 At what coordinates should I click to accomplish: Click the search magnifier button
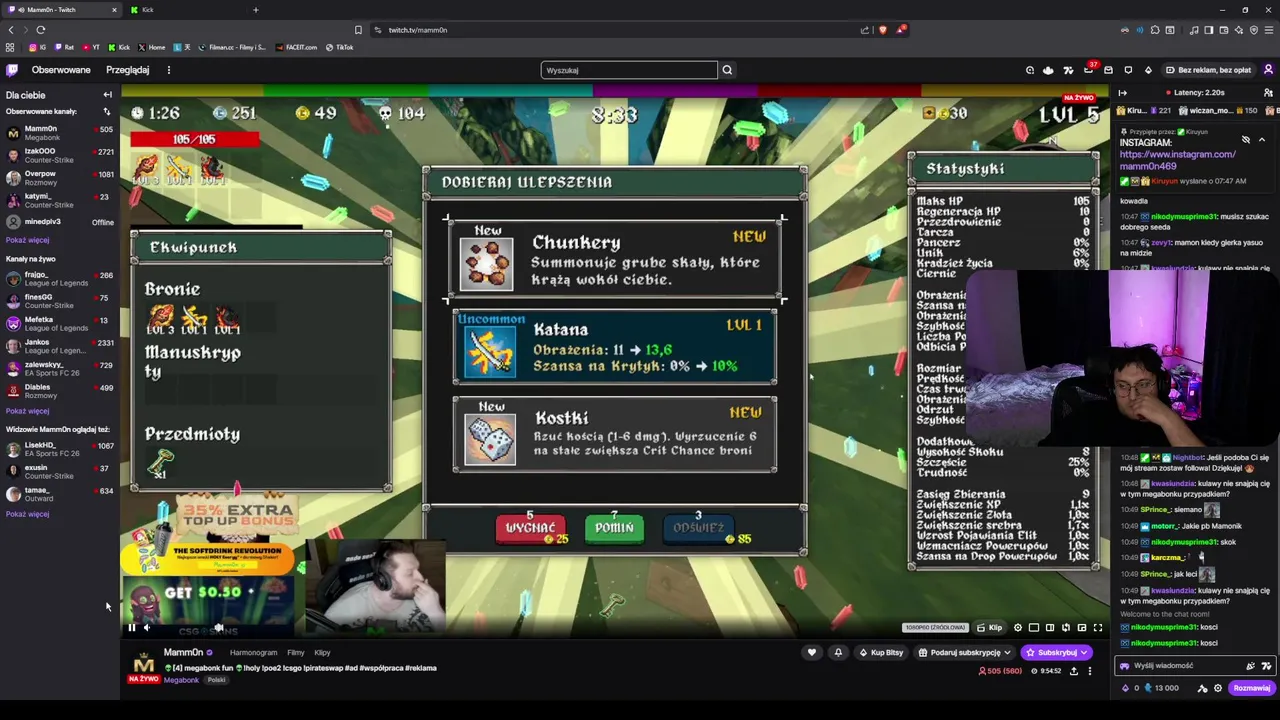tap(727, 70)
